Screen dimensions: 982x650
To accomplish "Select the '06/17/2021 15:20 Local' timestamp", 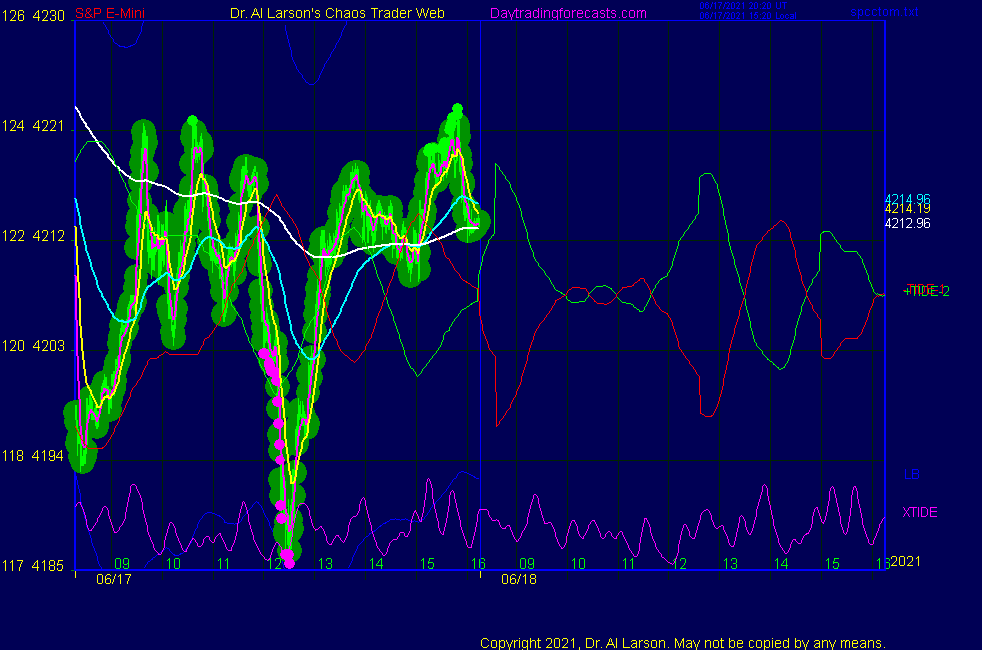I will pyautogui.click(x=748, y=16).
